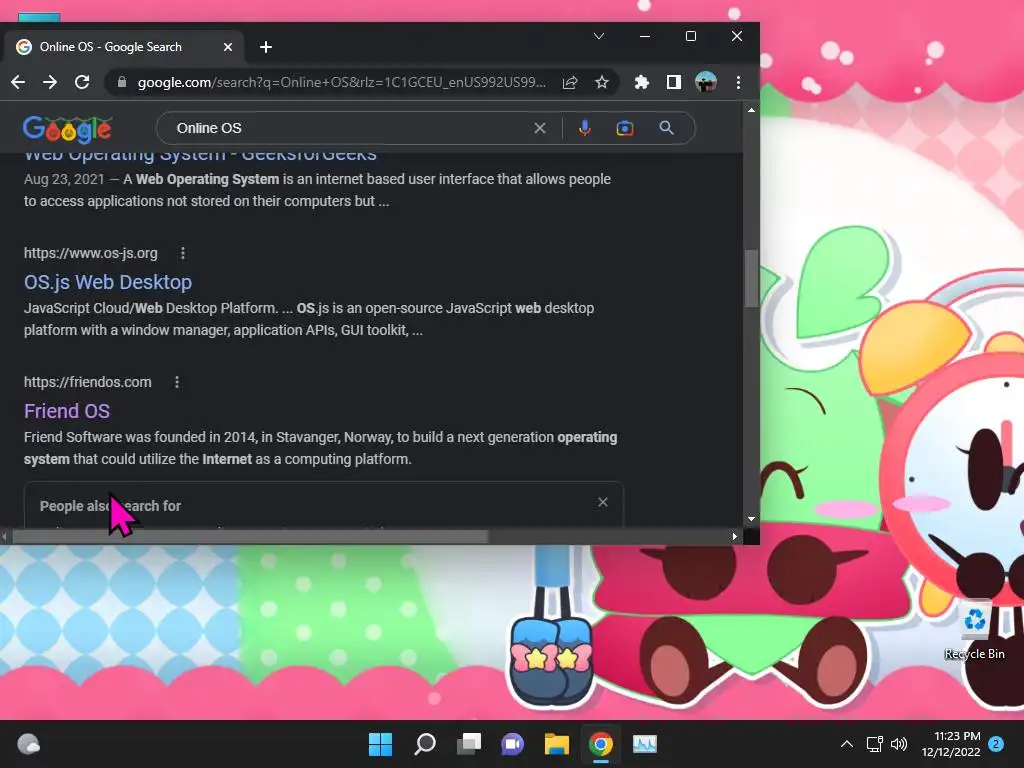Click the Chrome address bar URL

point(342,82)
